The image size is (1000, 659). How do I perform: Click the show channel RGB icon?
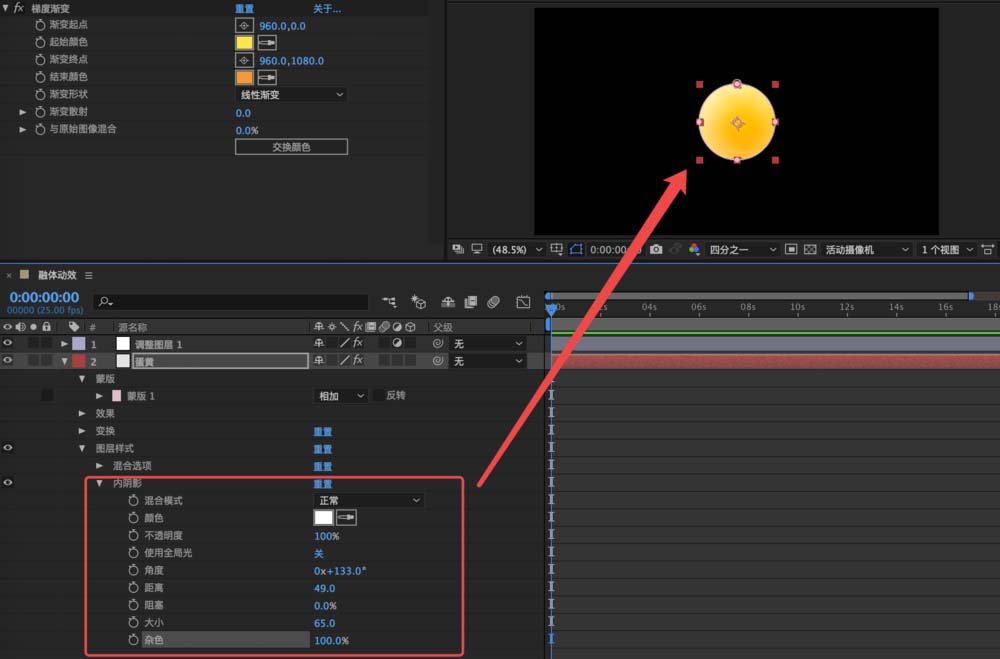[694, 249]
